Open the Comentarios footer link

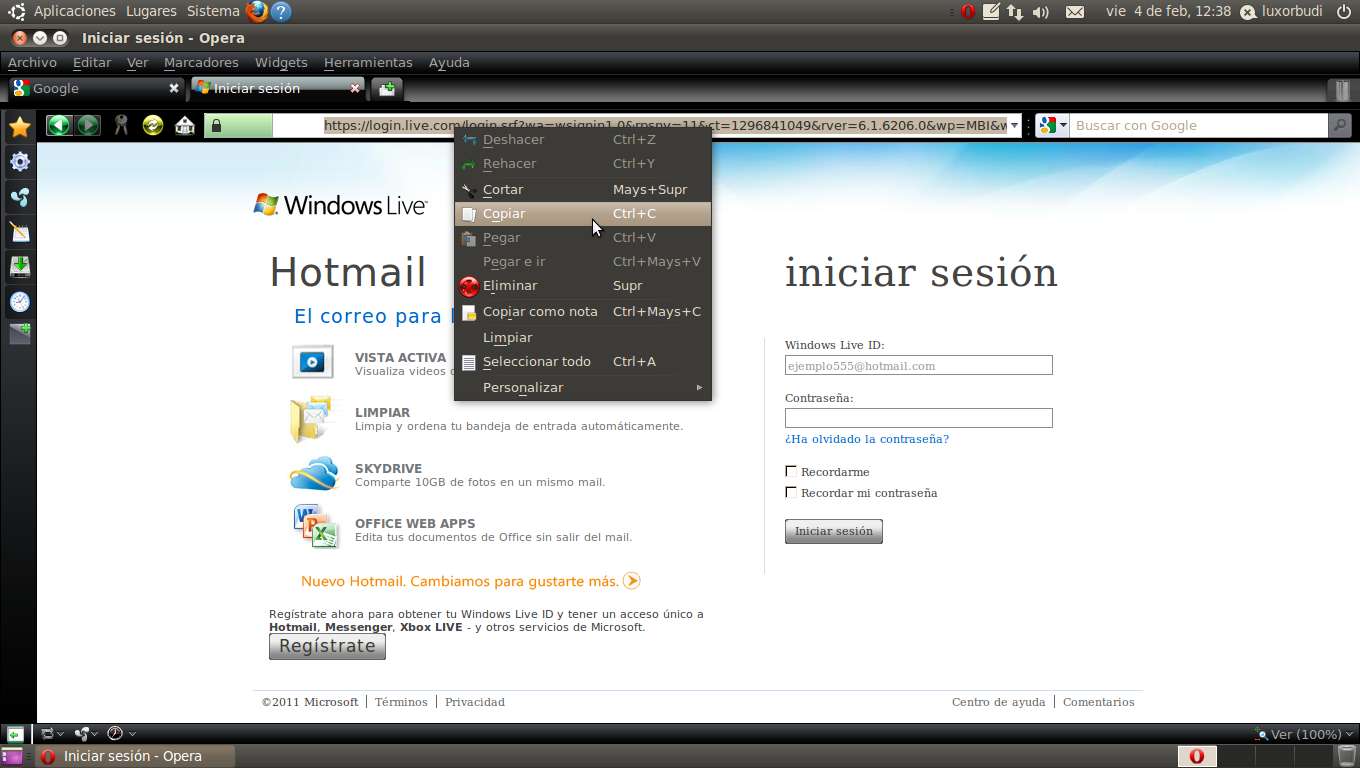pyautogui.click(x=1098, y=702)
